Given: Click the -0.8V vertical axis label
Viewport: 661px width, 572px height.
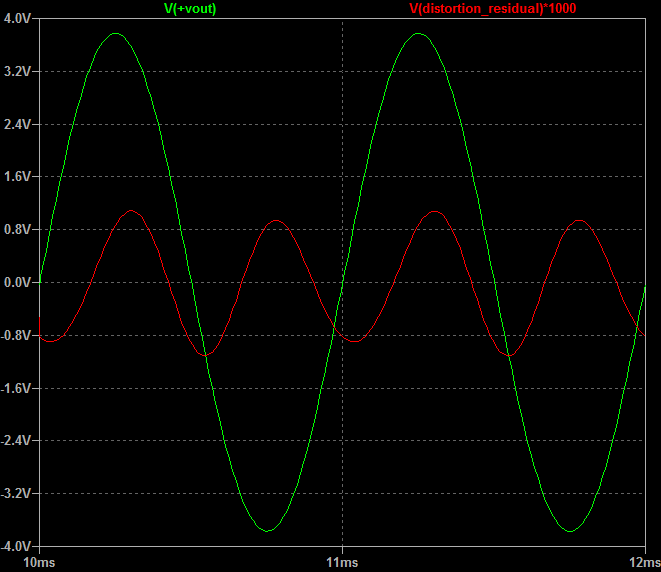Looking at the screenshot, I should pos(16,336).
